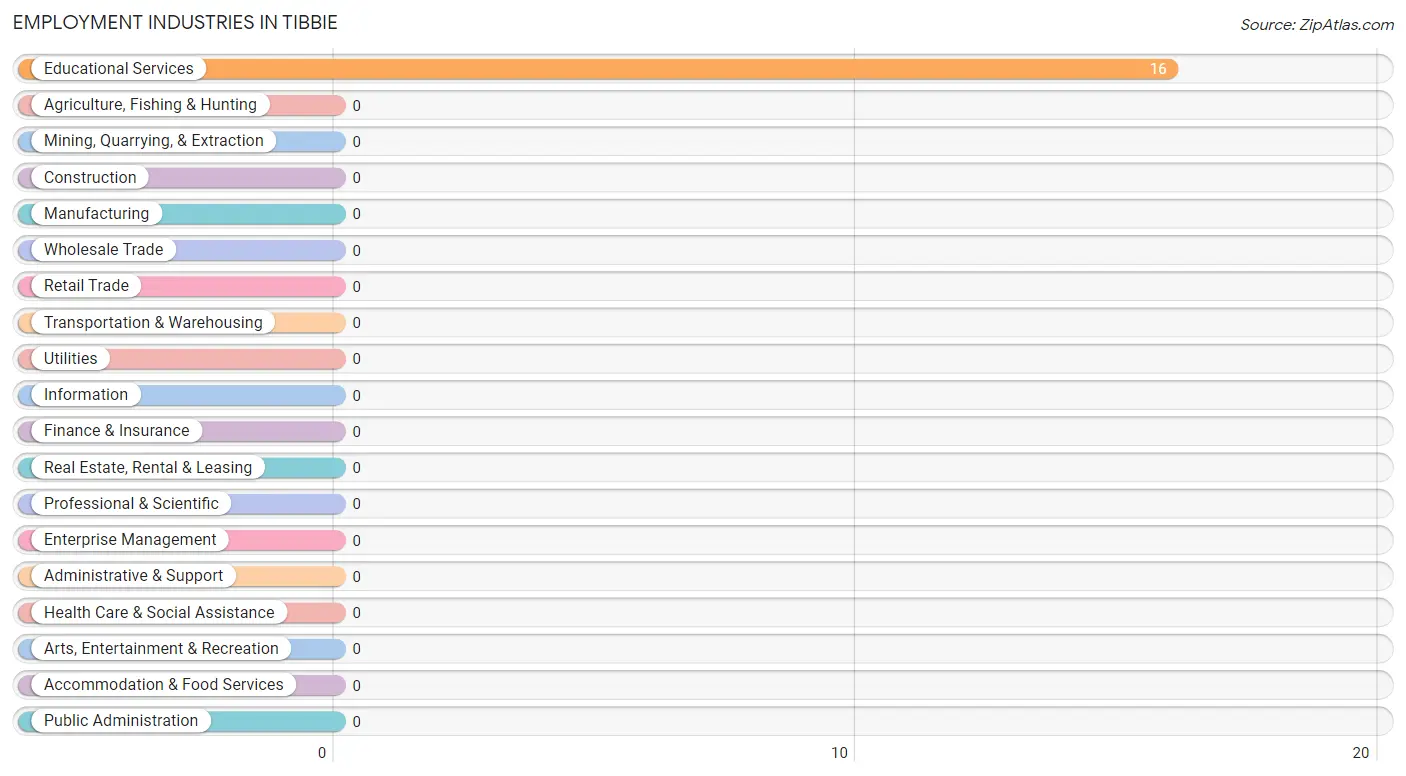Click the Public Administration label
Screen dimensions: 1406x776
tap(121, 721)
